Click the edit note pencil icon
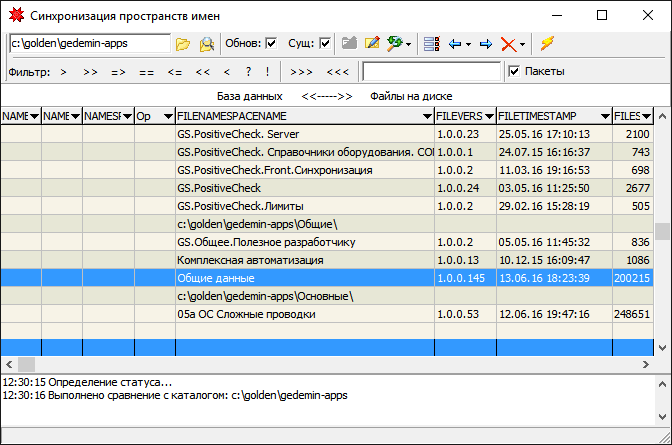The width and height of the screenshot is (672, 445). pyautogui.click(x=372, y=44)
